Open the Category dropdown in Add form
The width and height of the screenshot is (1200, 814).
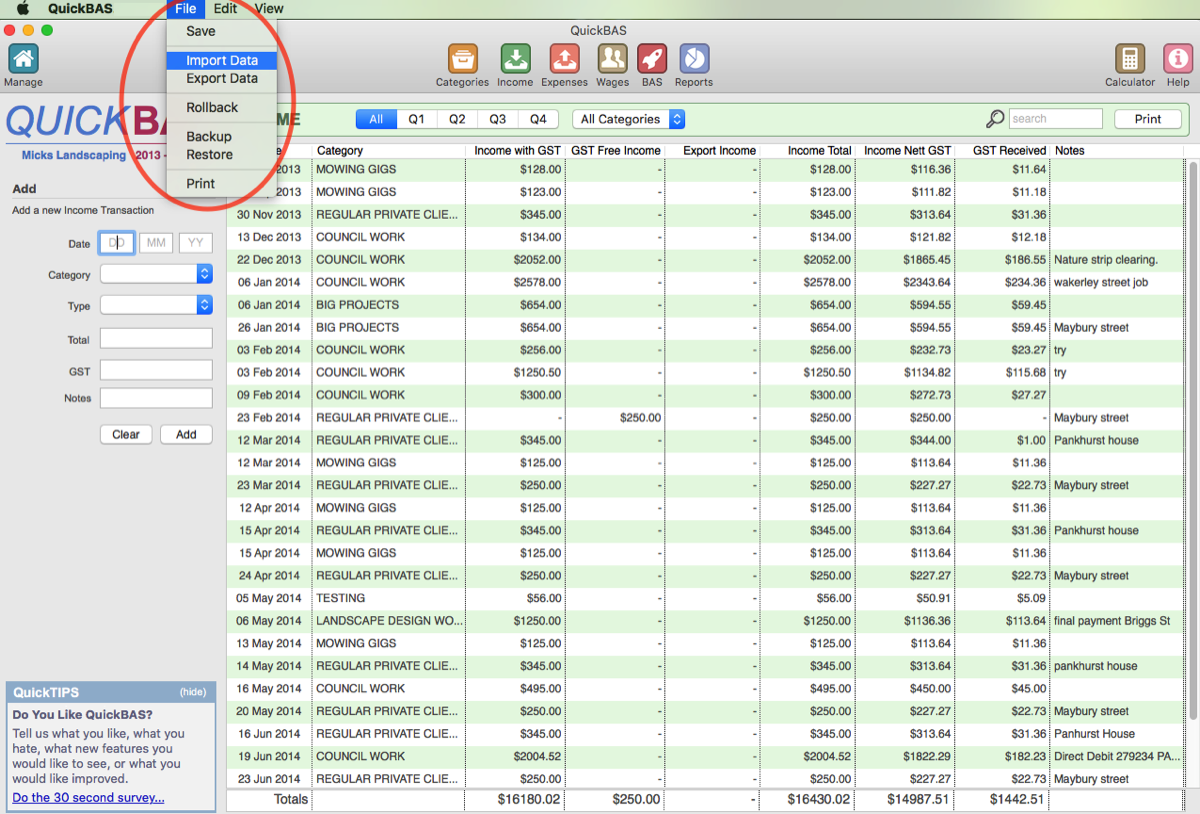point(156,274)
